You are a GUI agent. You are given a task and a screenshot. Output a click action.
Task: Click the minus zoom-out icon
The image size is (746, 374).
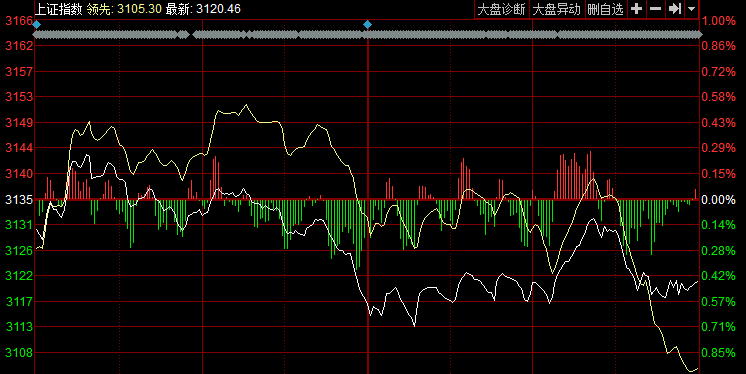(655, 9)
